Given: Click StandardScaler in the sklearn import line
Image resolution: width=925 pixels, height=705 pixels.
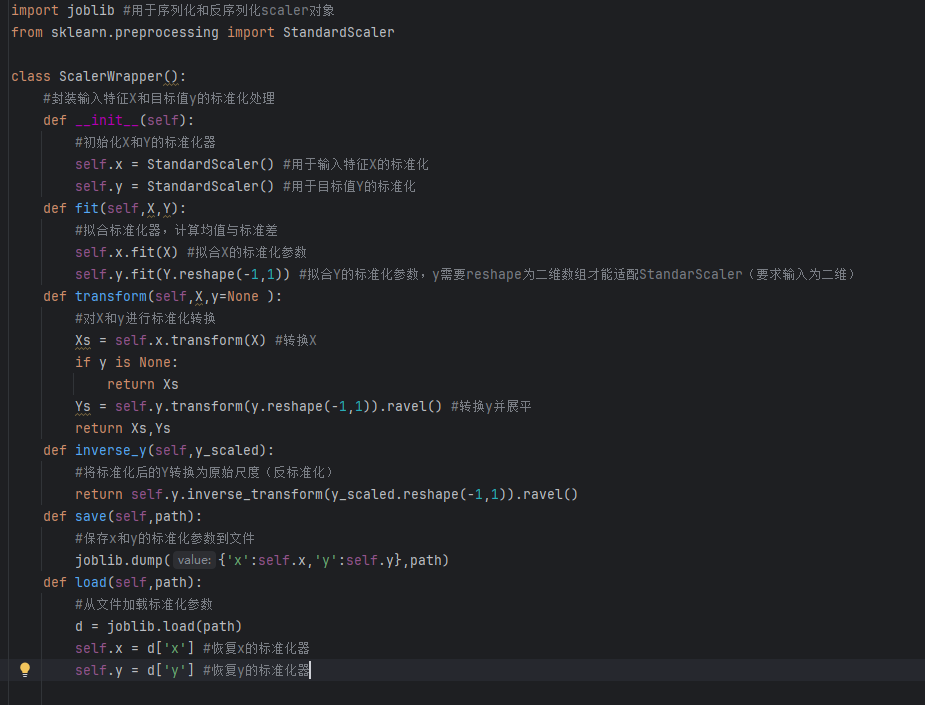Looking at the screenshot, I should pos(339,32).
